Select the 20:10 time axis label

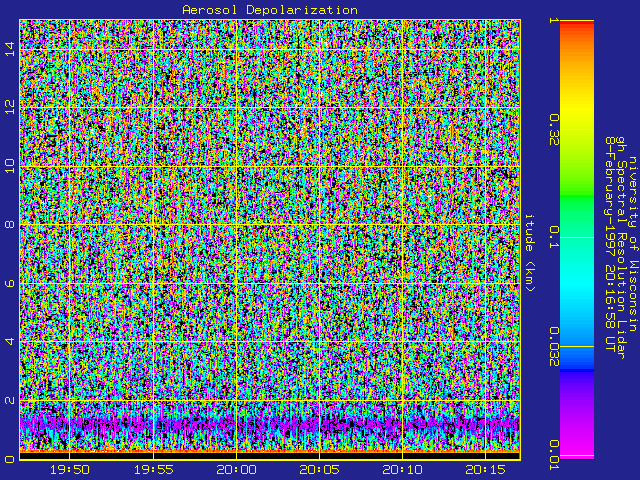point(402,470)
